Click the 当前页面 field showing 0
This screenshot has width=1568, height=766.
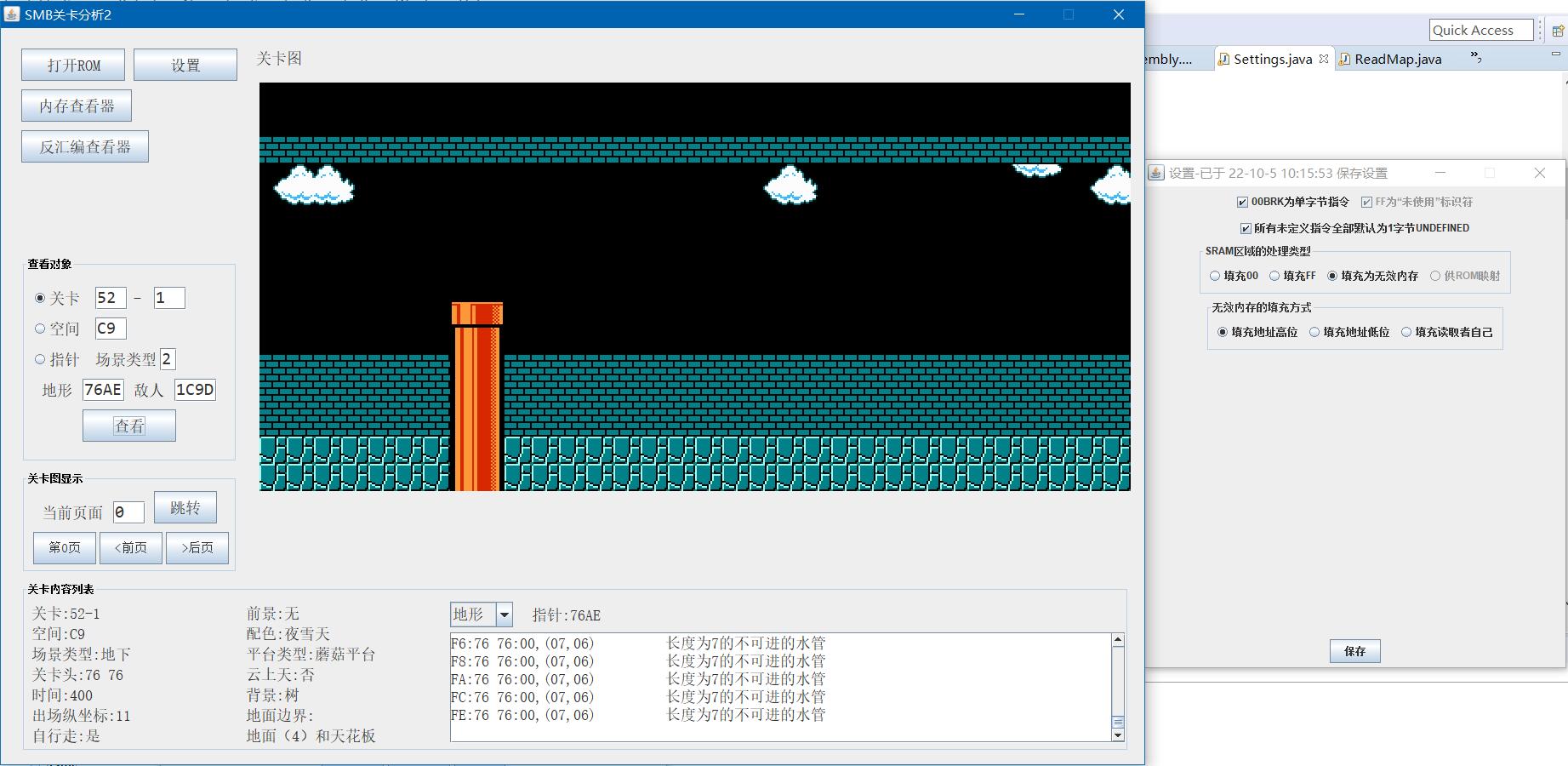pos(128,512)
